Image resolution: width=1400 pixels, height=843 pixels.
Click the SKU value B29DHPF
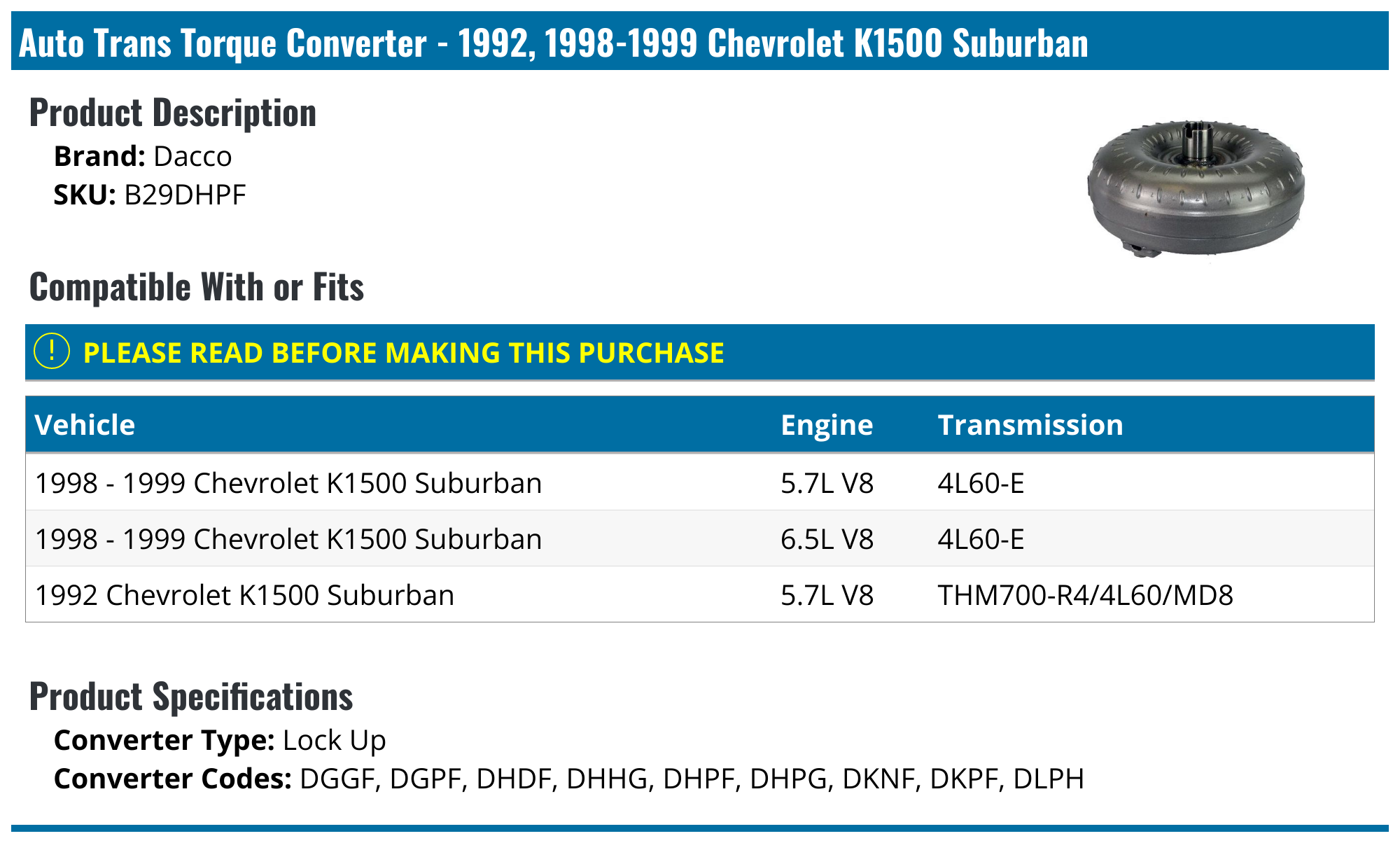click(x=185, y=195)
